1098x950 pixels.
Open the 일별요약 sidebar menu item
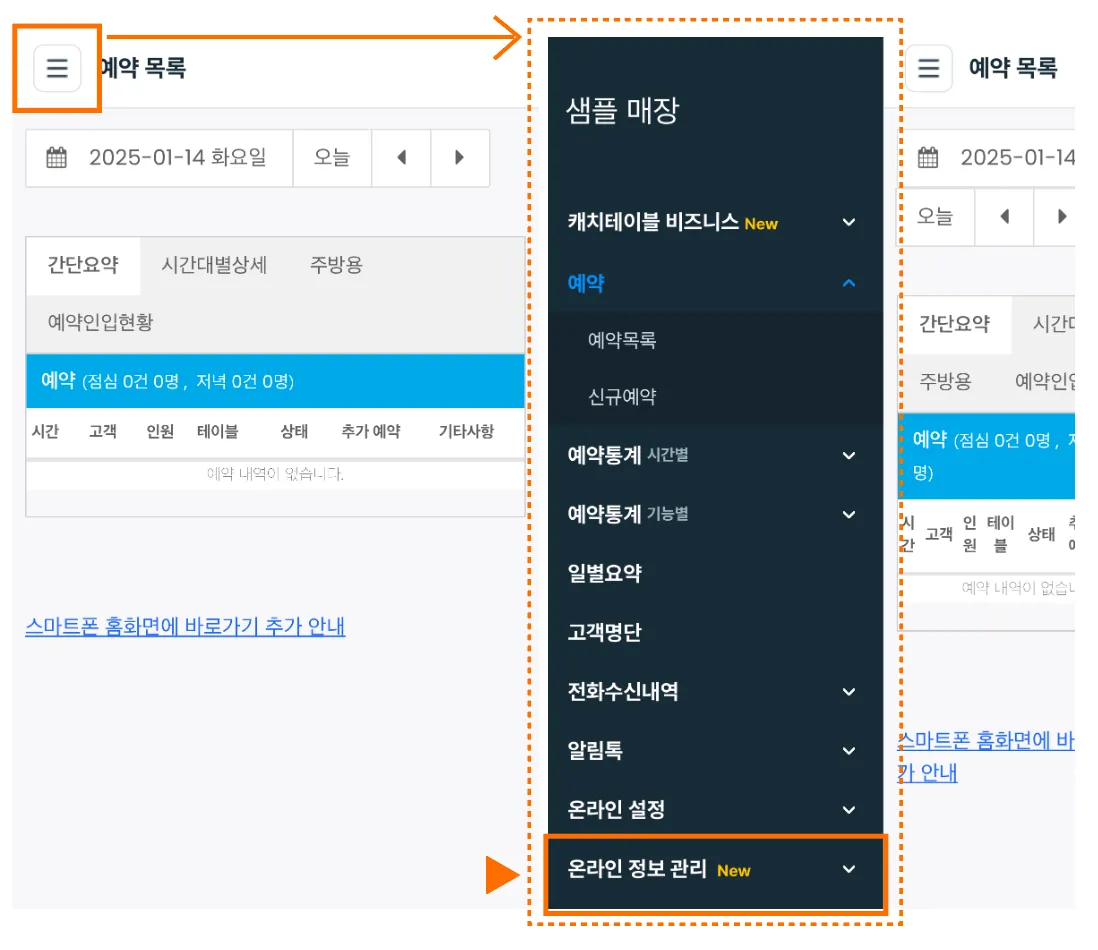[x=604, y=573]
